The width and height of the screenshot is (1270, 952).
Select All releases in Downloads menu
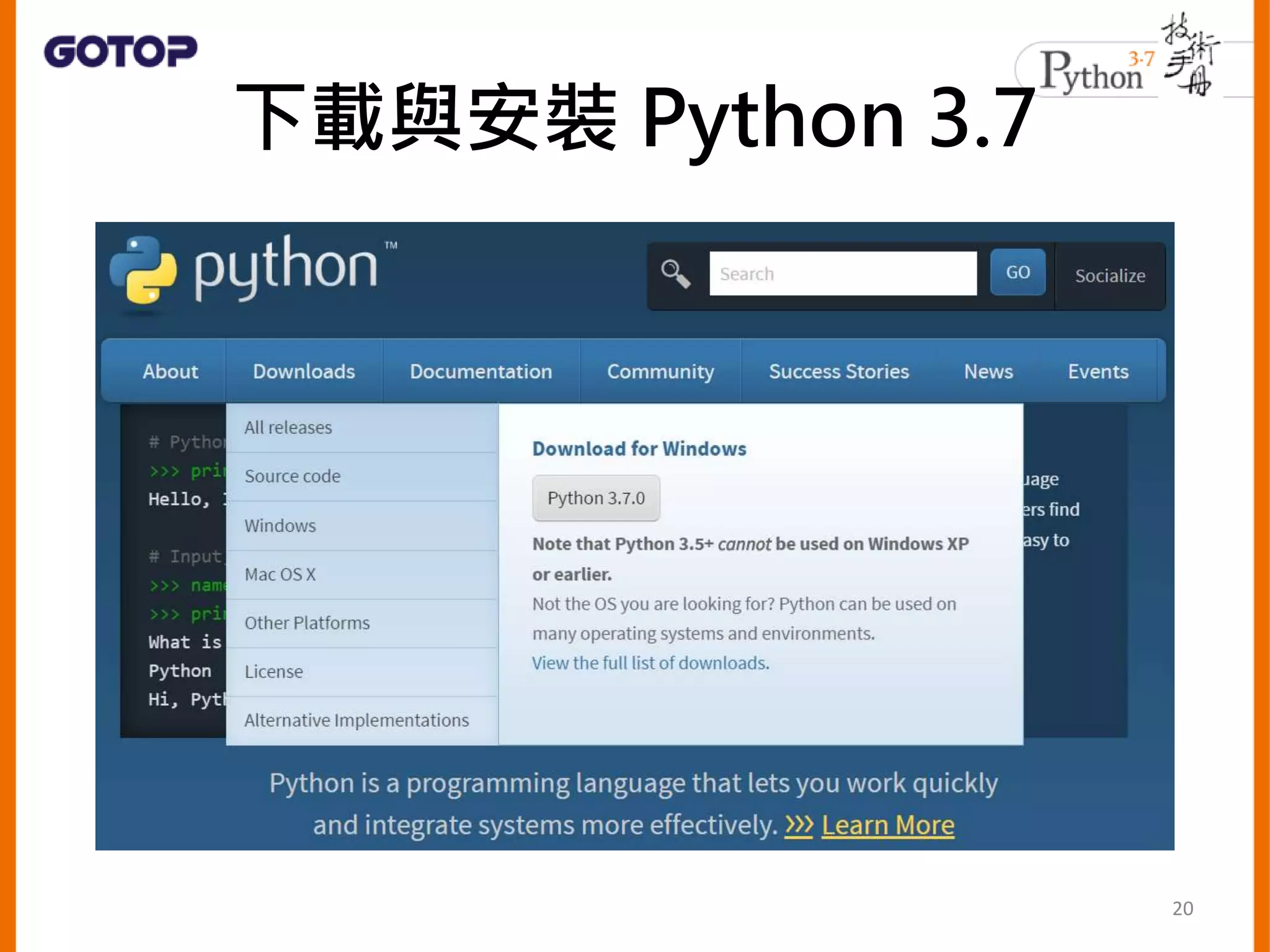coord(362,428)
